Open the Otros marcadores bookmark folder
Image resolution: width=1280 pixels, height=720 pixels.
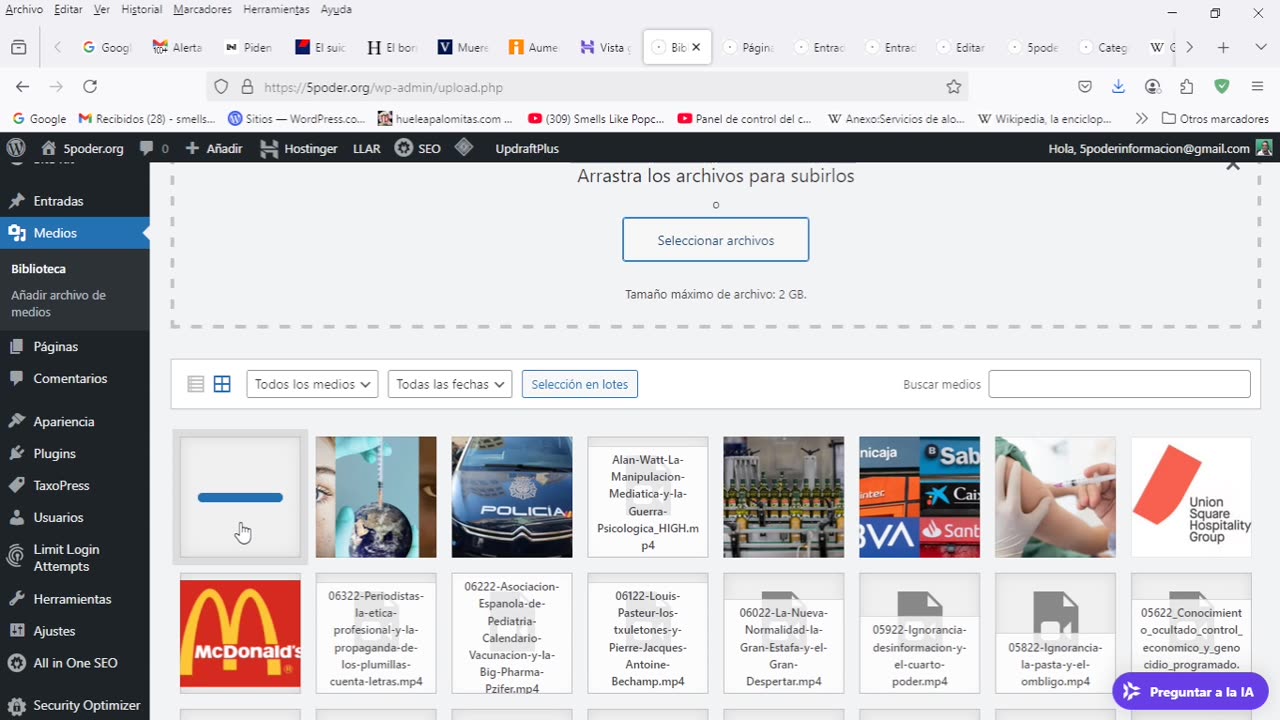(1215, 118)
